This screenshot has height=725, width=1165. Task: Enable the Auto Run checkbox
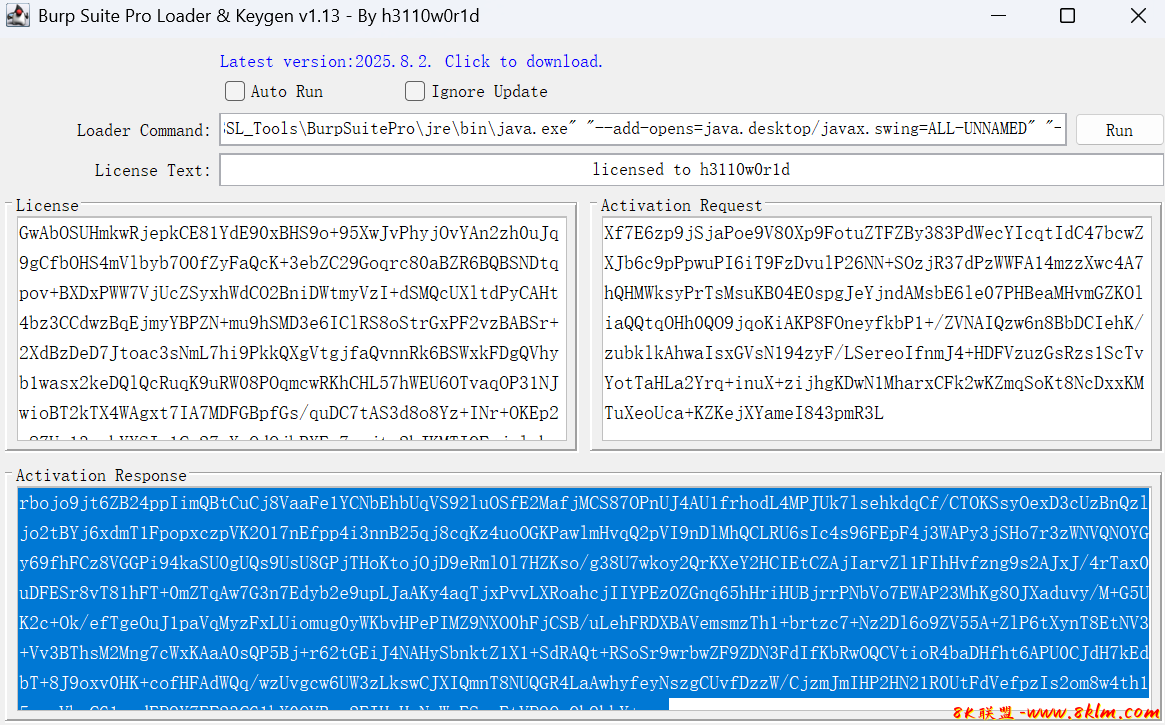coord(235,92)
